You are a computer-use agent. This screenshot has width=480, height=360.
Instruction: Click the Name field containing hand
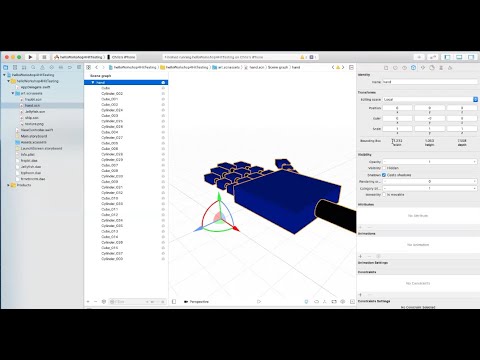click(430, 82)
